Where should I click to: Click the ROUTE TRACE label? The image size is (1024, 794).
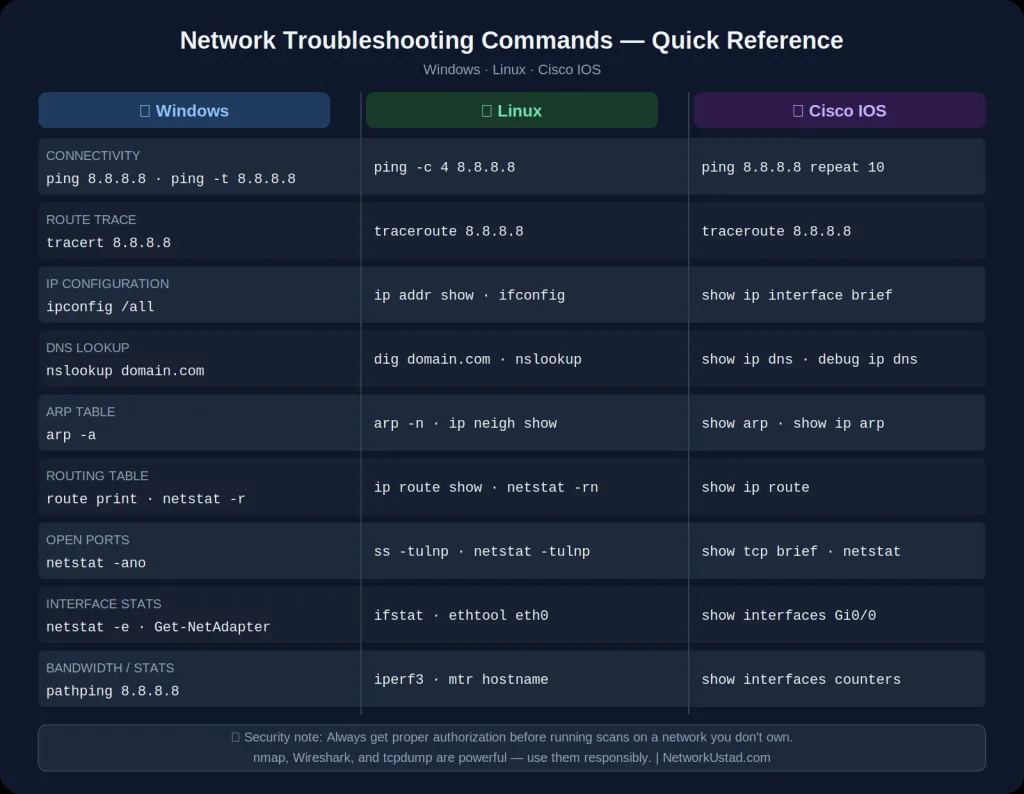point(91,219)
